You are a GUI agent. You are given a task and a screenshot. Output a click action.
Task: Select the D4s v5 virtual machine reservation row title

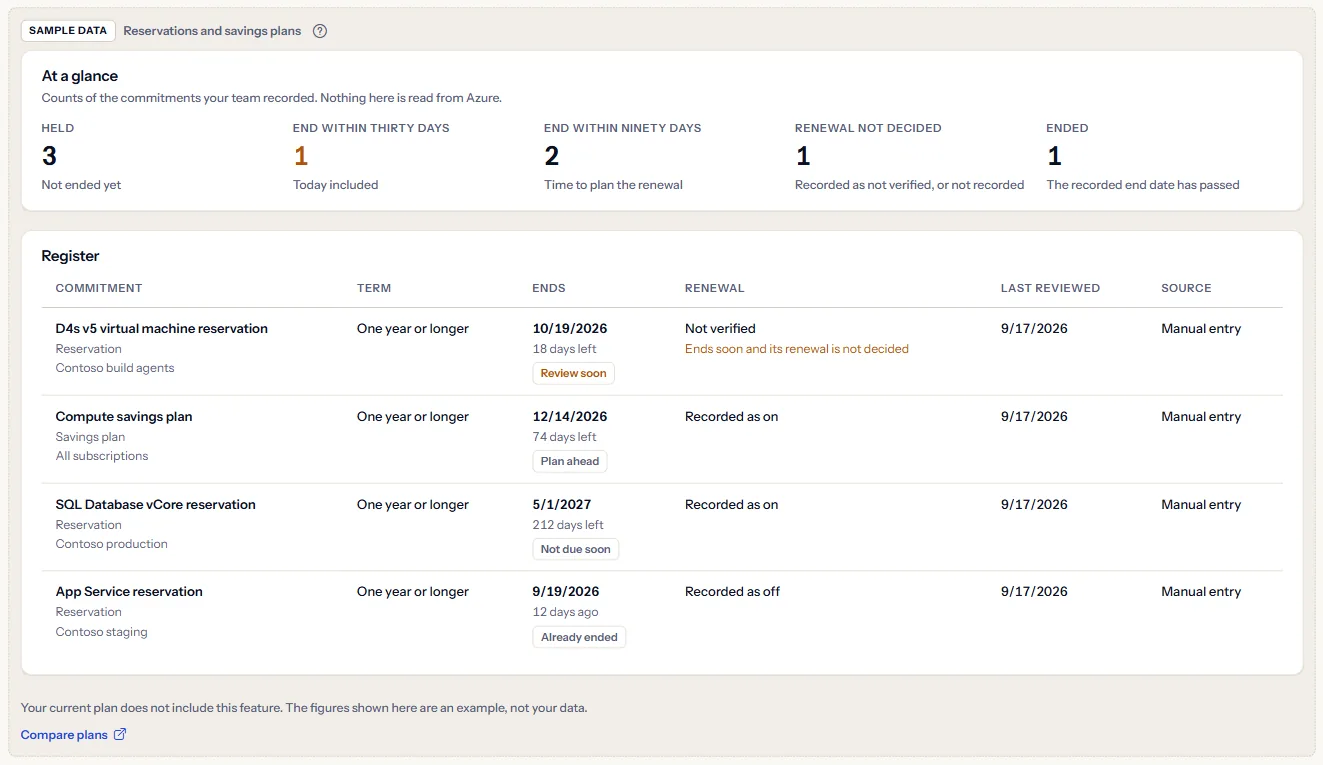[x=162, y=328]
